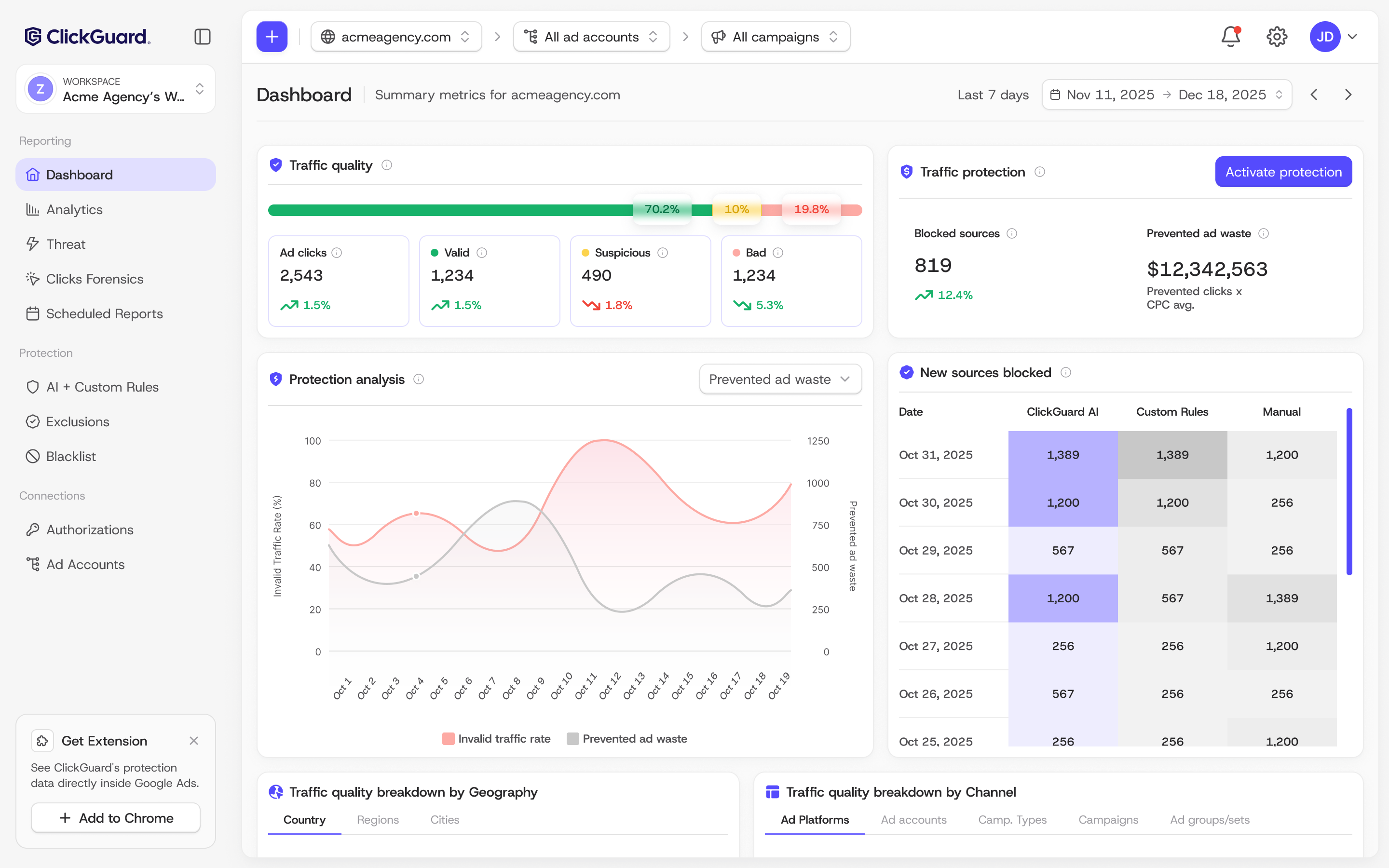
Task: Click info icon beside Blocked sources
Action: tap(1012, 233)
